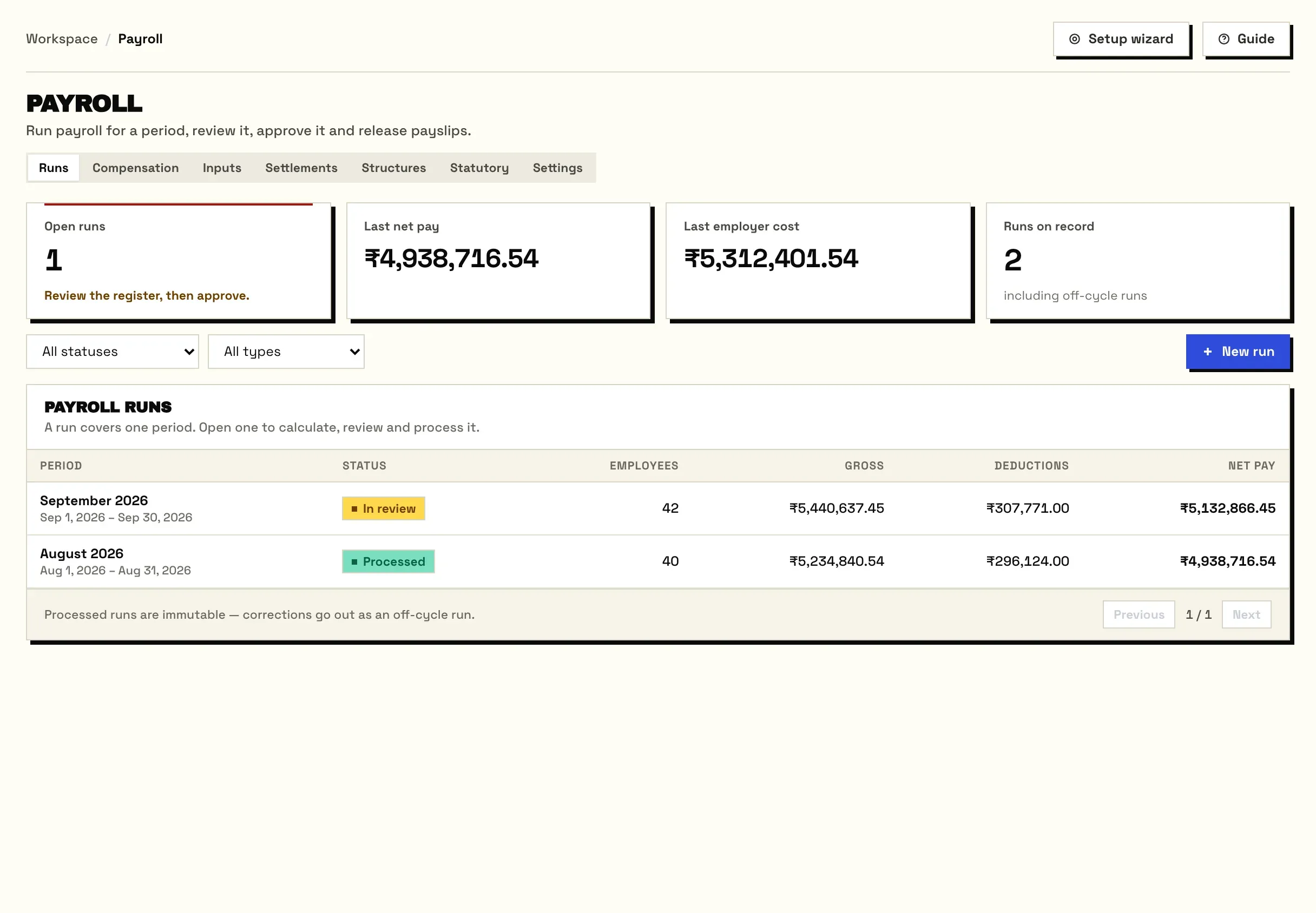Image resolution: width=1316 pixels, height=913 pixels.
Task: Click the Last net pay card
Action: [498, 261]
